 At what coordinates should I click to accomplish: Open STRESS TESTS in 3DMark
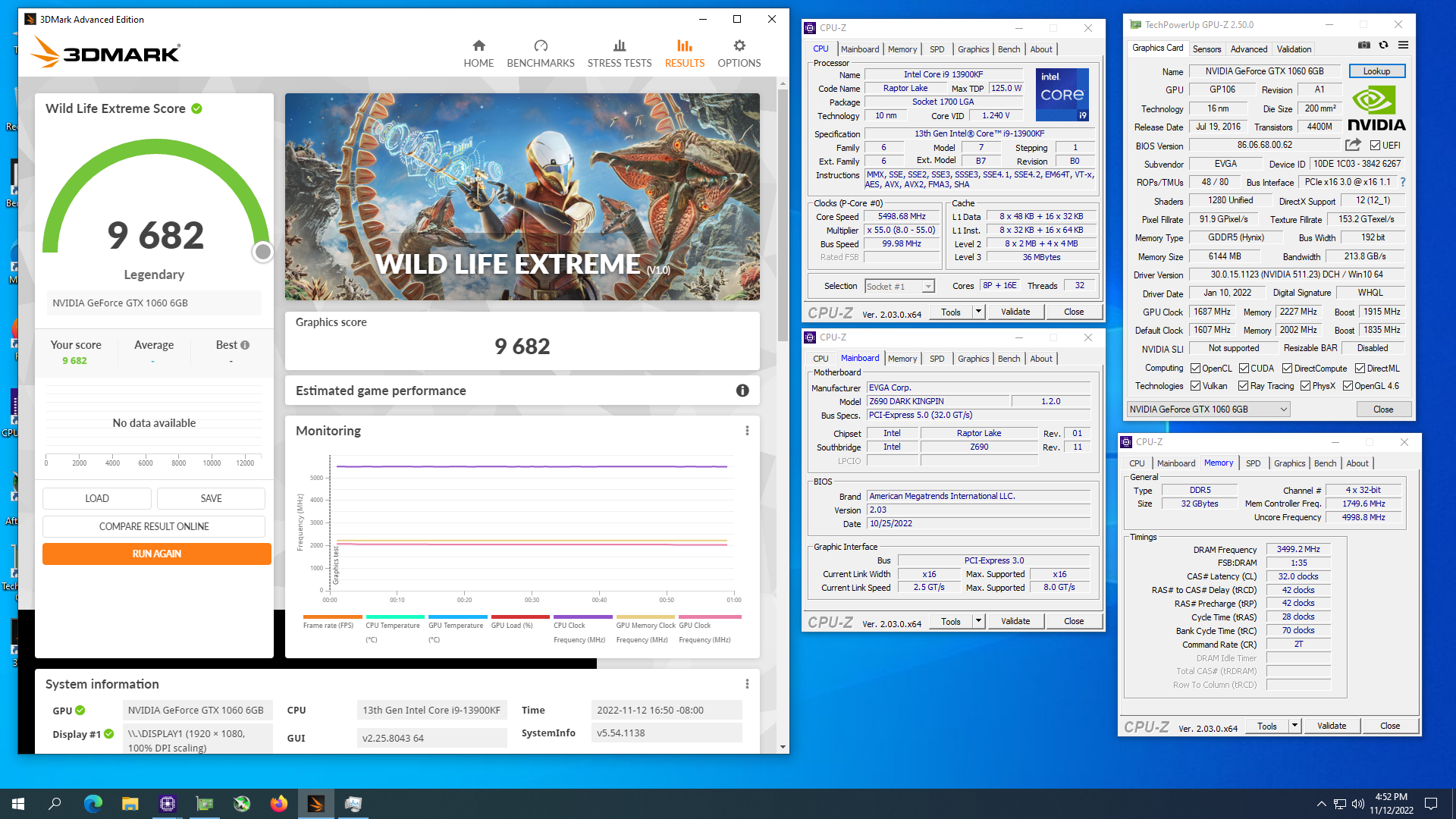coord(619,54)
